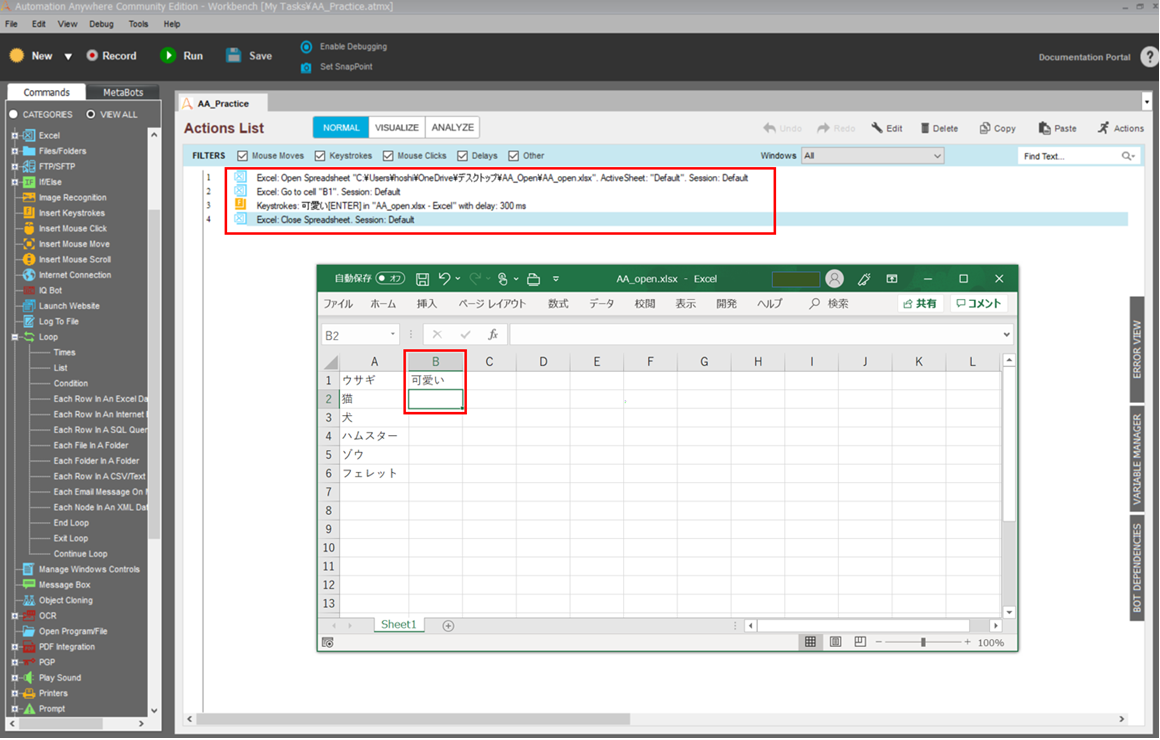Select the VIEW ALL radio button
Screen dimensions: 1160x740
coord(91,115)
